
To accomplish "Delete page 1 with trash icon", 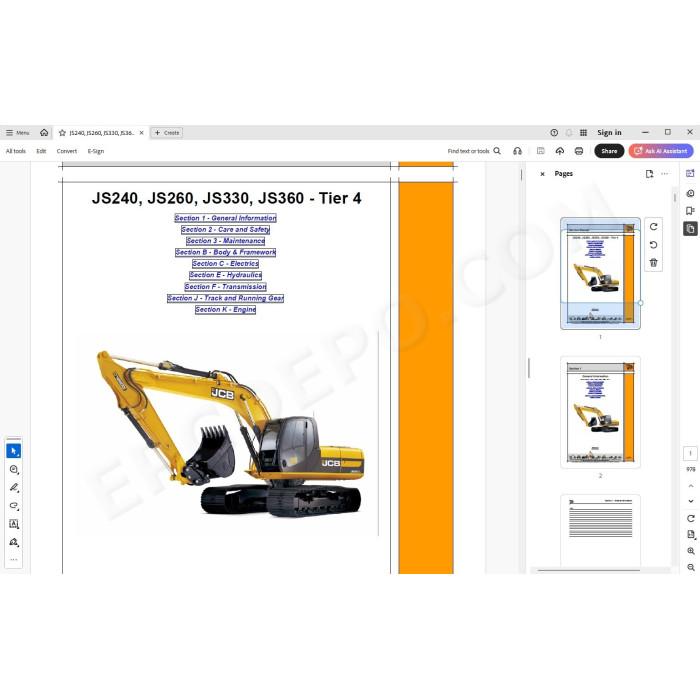I will 654,262.
